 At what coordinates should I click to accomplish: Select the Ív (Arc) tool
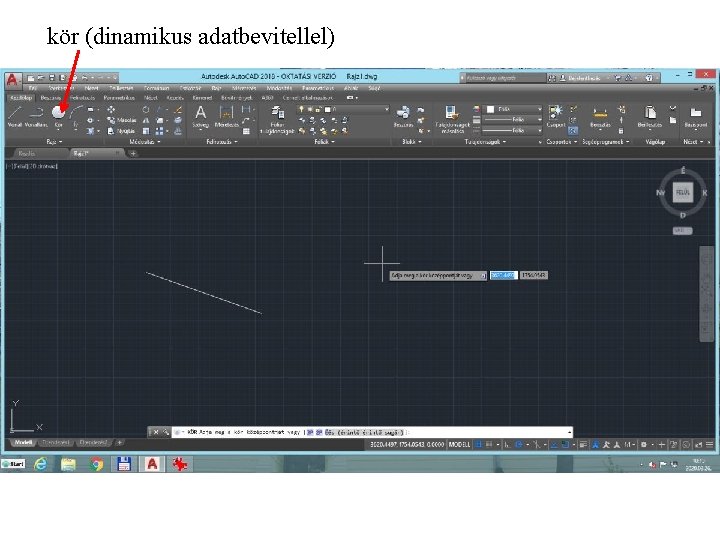(x=76, y=116)
